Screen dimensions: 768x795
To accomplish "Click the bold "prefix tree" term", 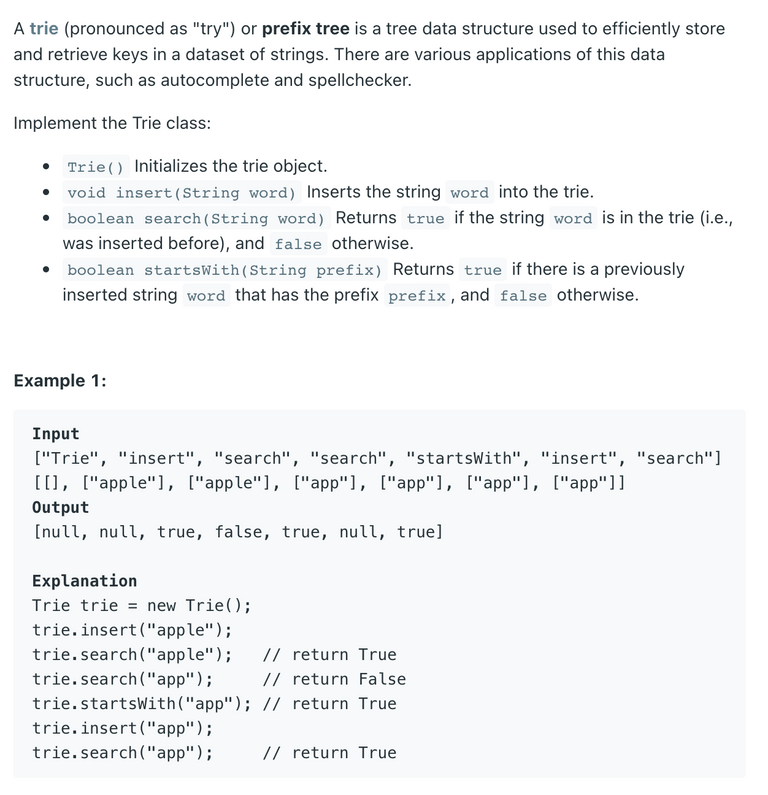I will pos(305,28).
